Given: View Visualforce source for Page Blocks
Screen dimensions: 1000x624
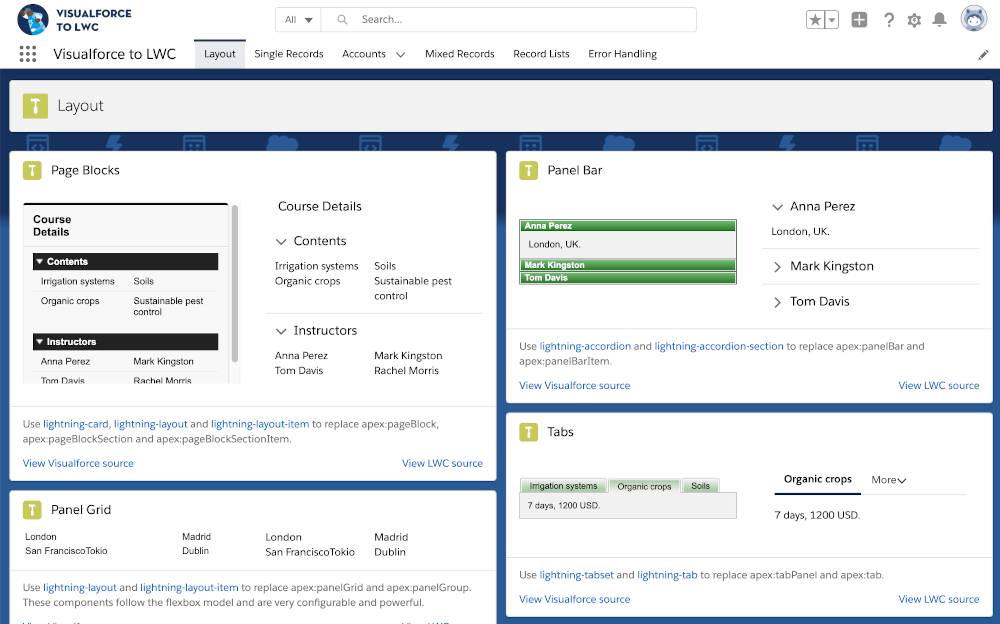Looking at the screenshot, I should tap(78, 463).
